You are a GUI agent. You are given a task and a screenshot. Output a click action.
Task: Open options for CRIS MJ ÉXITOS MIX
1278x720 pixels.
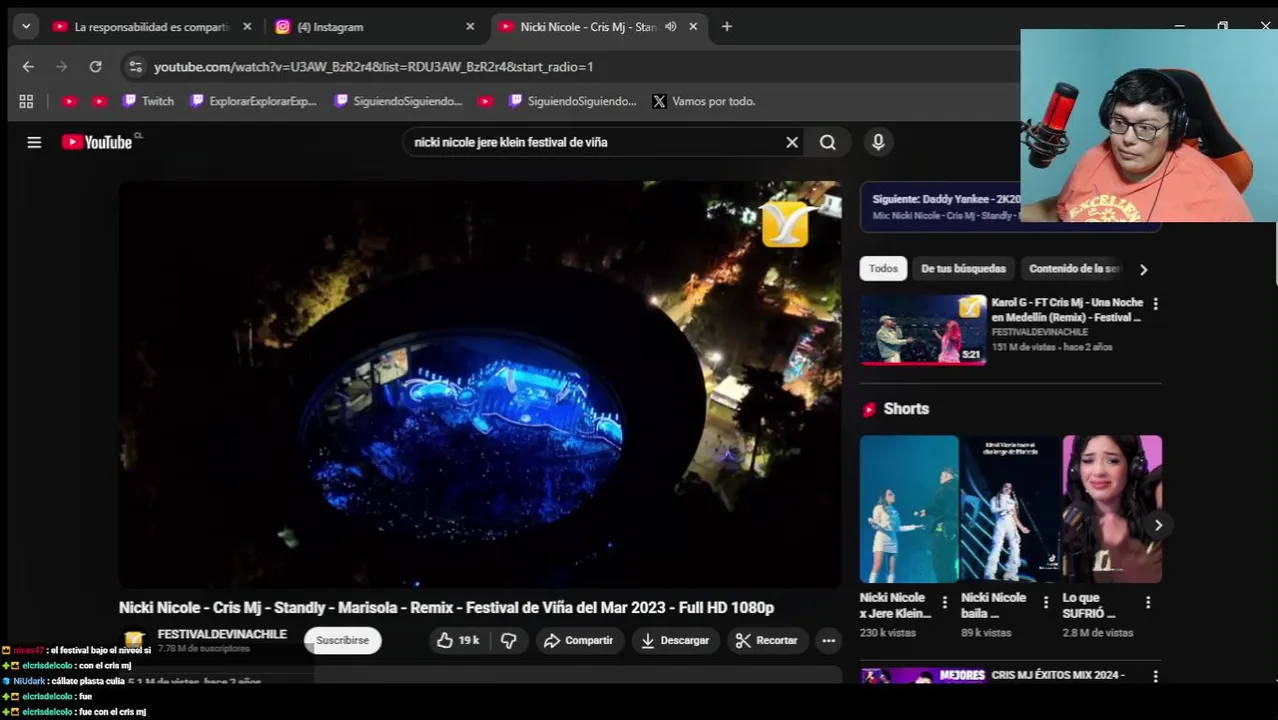point(1155,677)
